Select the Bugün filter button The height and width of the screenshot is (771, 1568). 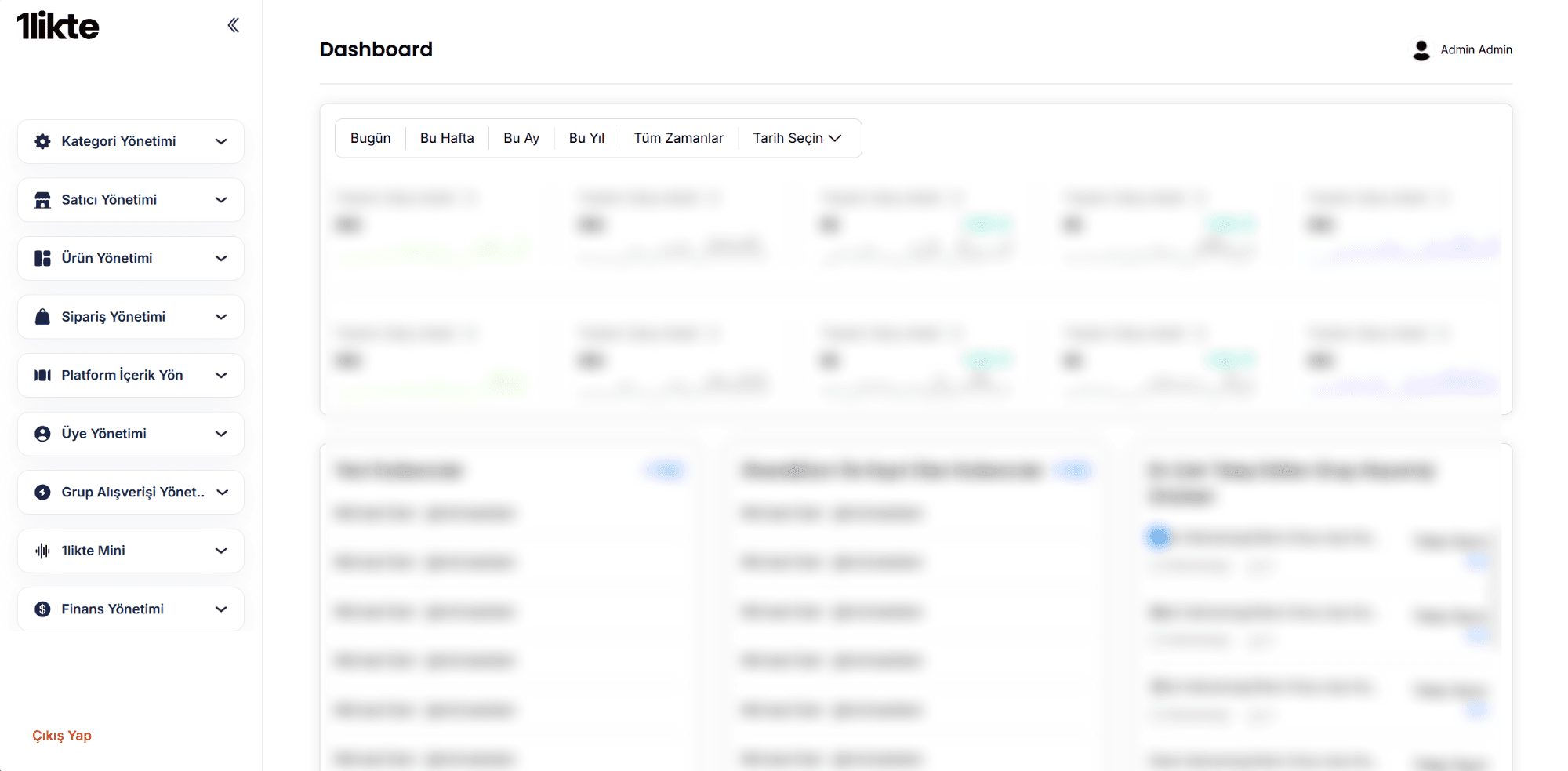point(370,137)
